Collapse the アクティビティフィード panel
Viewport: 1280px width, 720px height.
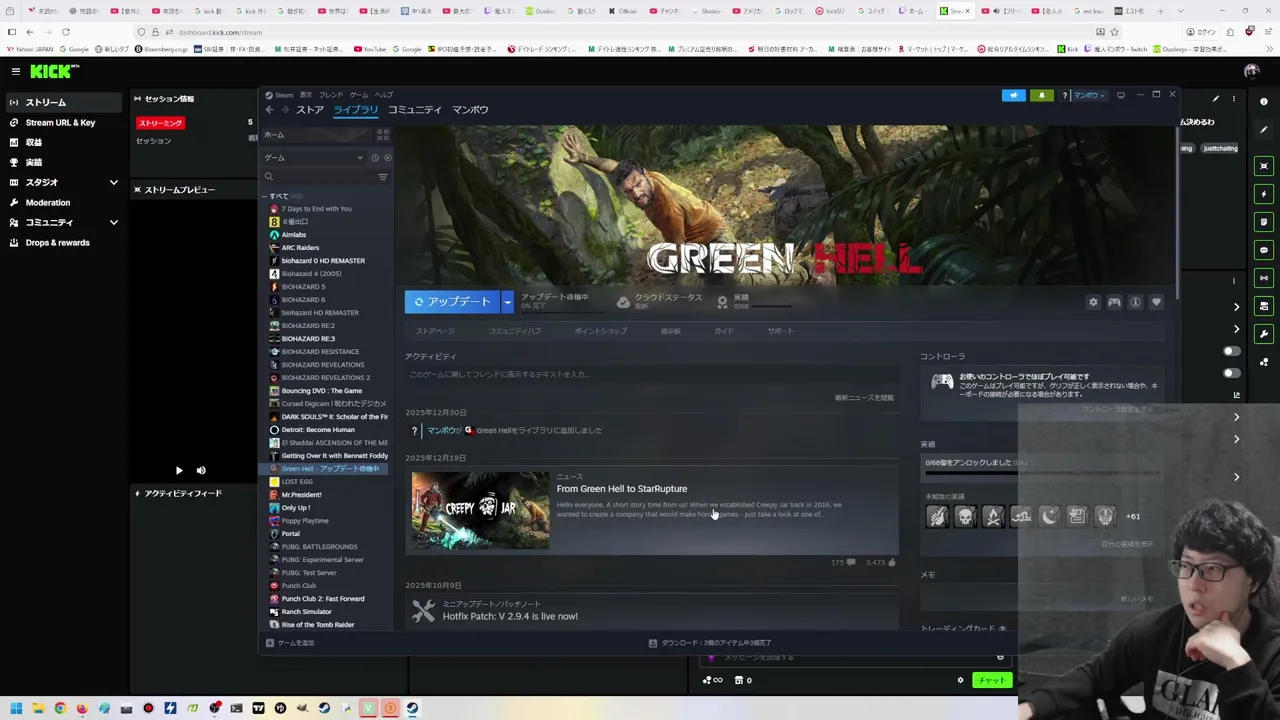pos(137,493)
